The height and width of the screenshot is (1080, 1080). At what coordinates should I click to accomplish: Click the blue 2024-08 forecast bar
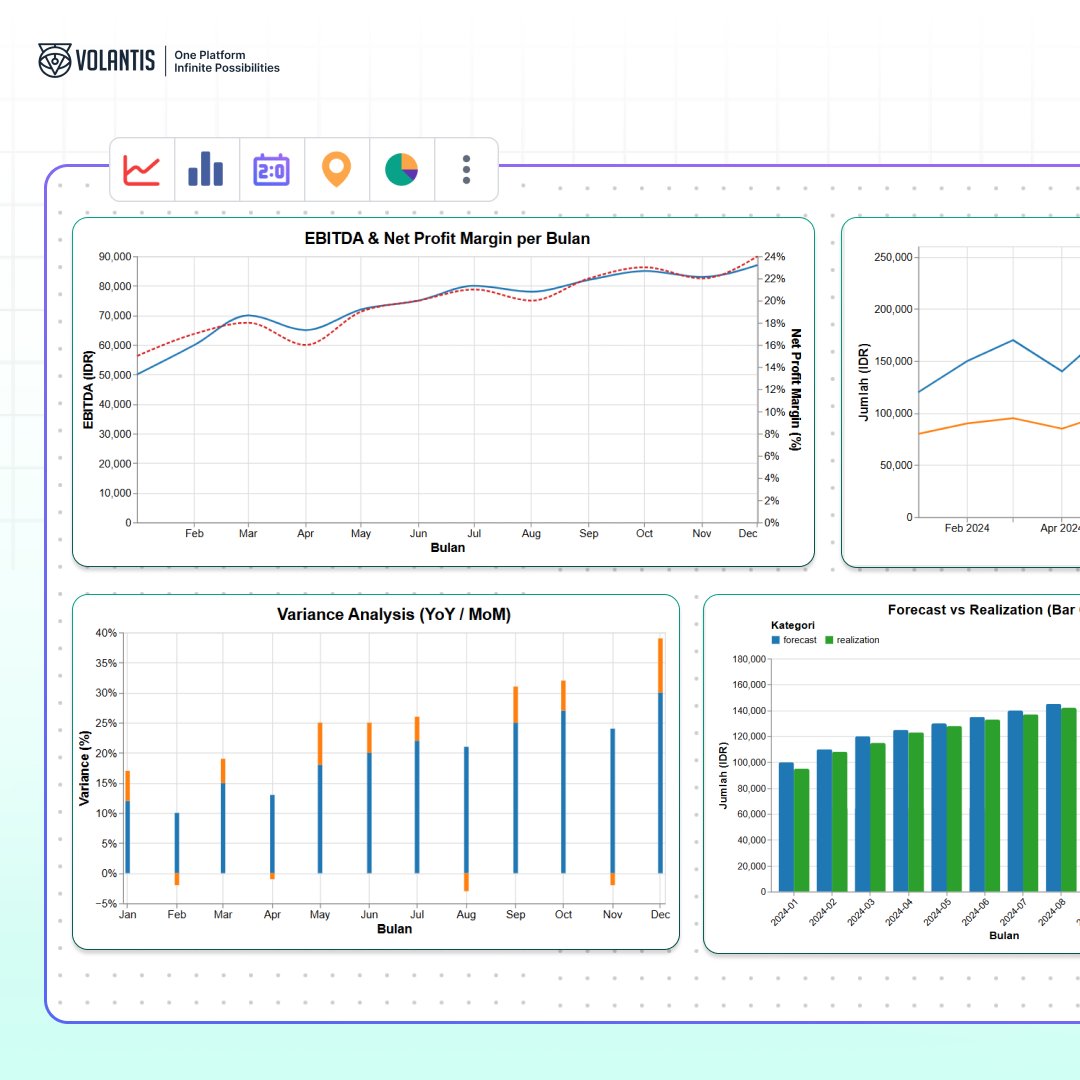(1053, 798)
